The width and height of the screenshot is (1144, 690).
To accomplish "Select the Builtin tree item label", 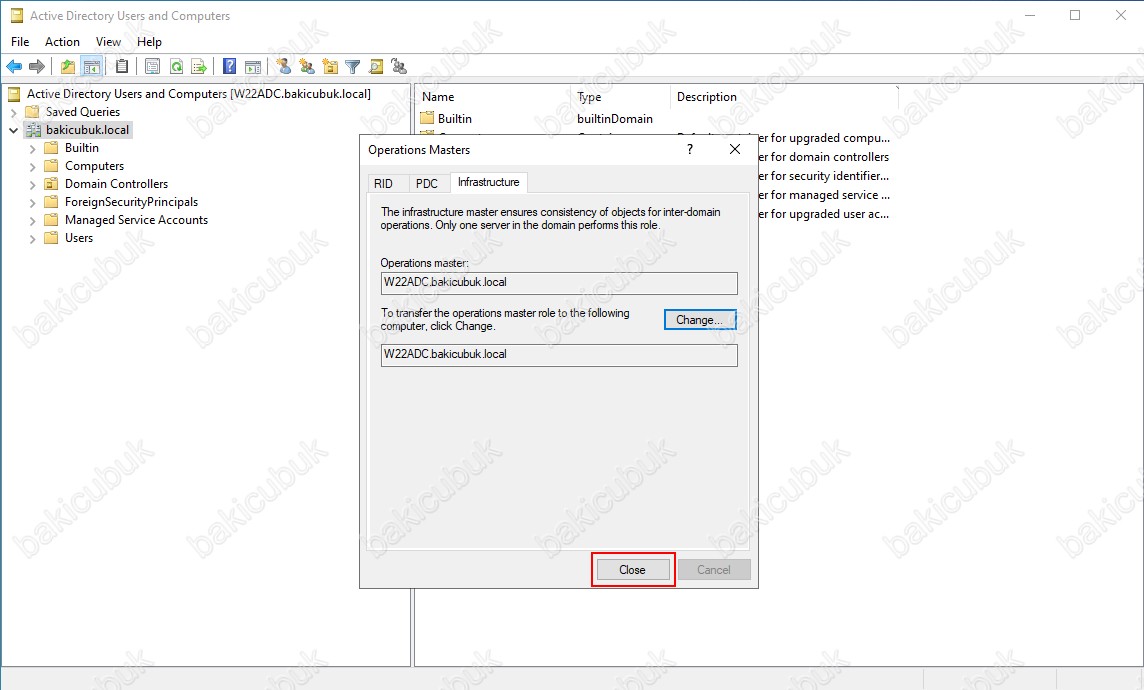I will [x=82, y=148].
